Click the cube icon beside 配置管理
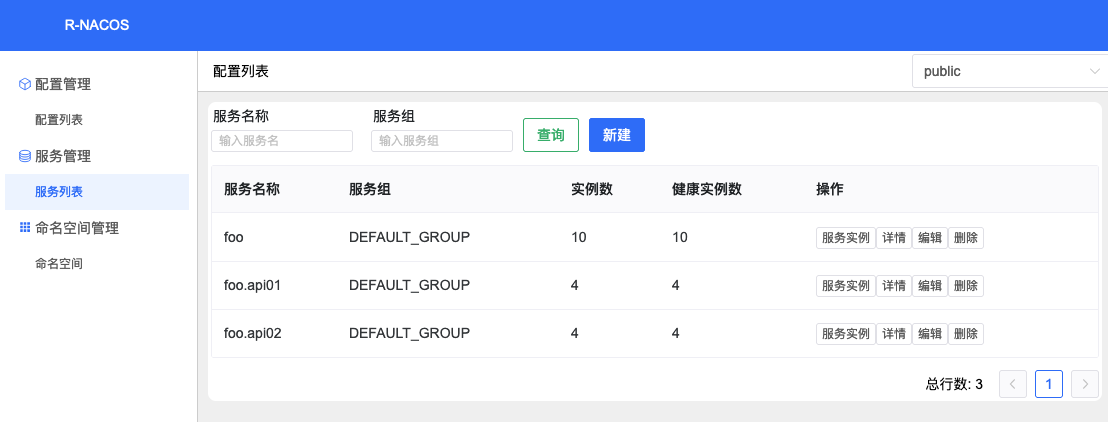The height and width of the screenshot is (422, 1108). point(25,84)
